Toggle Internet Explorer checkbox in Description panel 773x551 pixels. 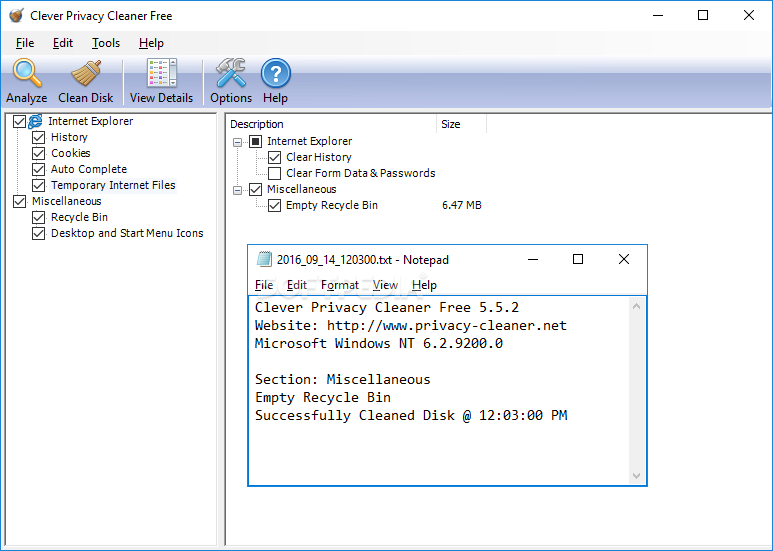point(255,141)
